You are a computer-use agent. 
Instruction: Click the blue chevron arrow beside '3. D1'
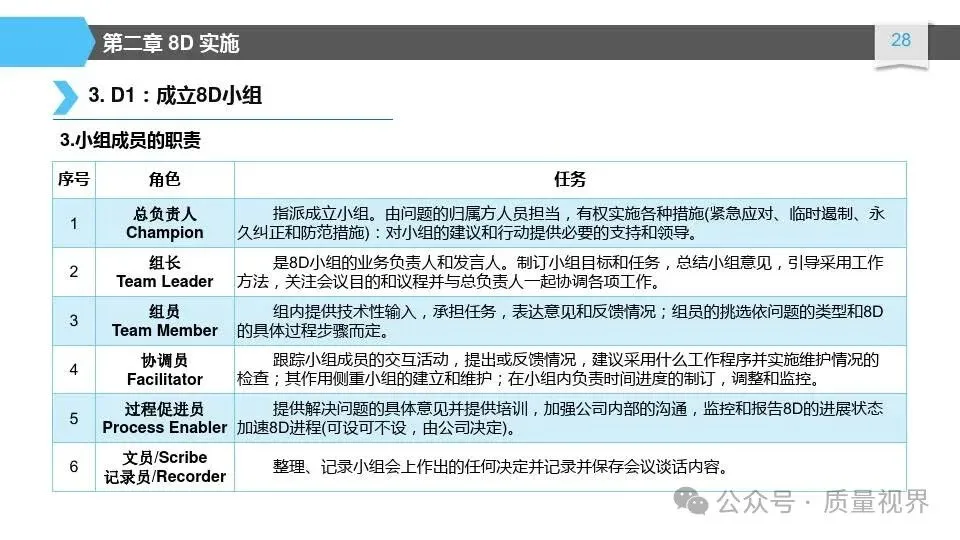point(66,97)
